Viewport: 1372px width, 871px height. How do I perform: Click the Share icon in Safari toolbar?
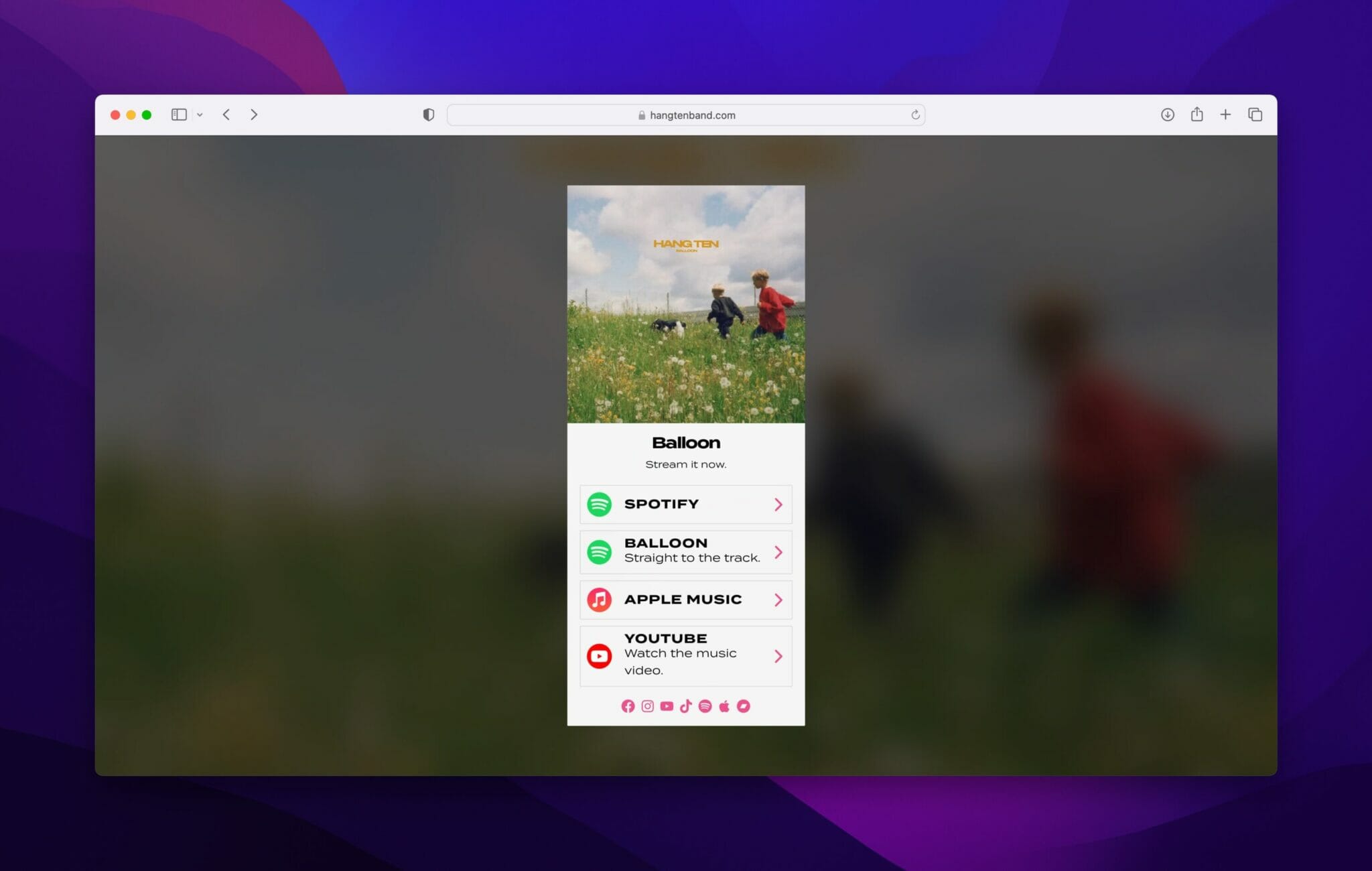(1197, 114)
